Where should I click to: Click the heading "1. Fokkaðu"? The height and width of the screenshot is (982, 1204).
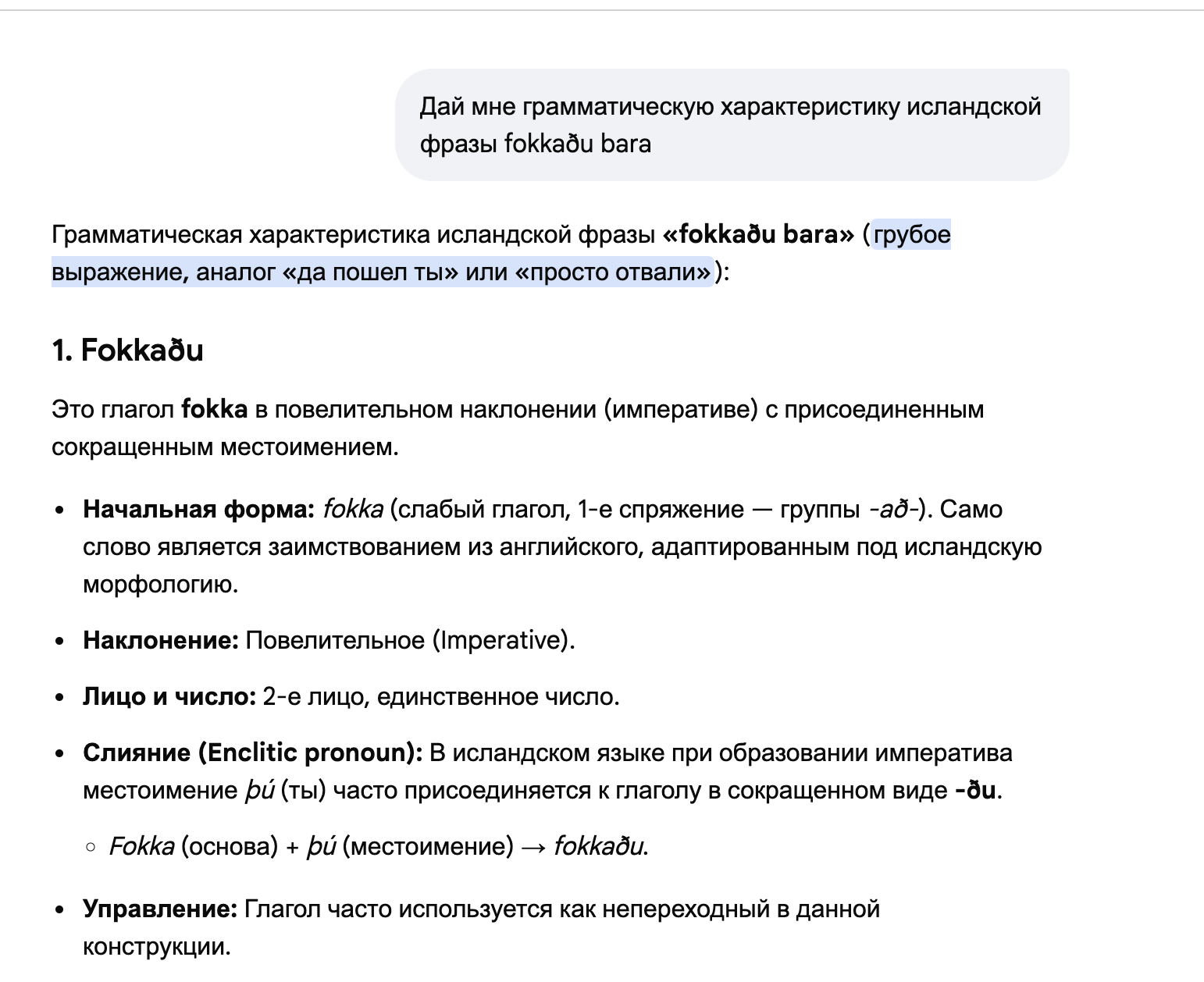[127, 350]
